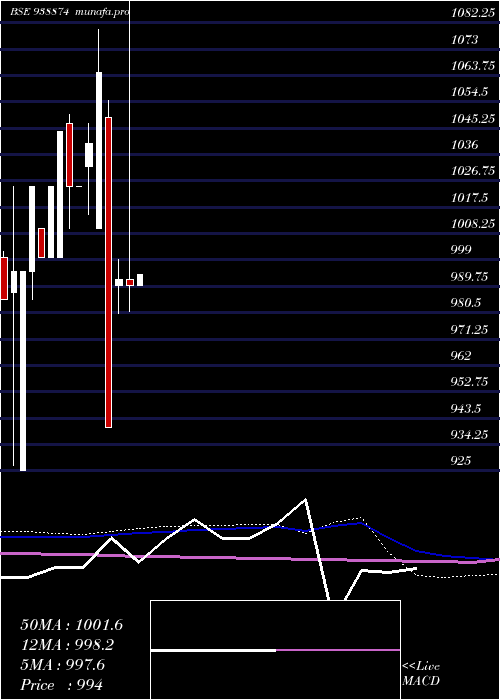
Task: Click the 1073 price axis label
Action: (464, 40)
